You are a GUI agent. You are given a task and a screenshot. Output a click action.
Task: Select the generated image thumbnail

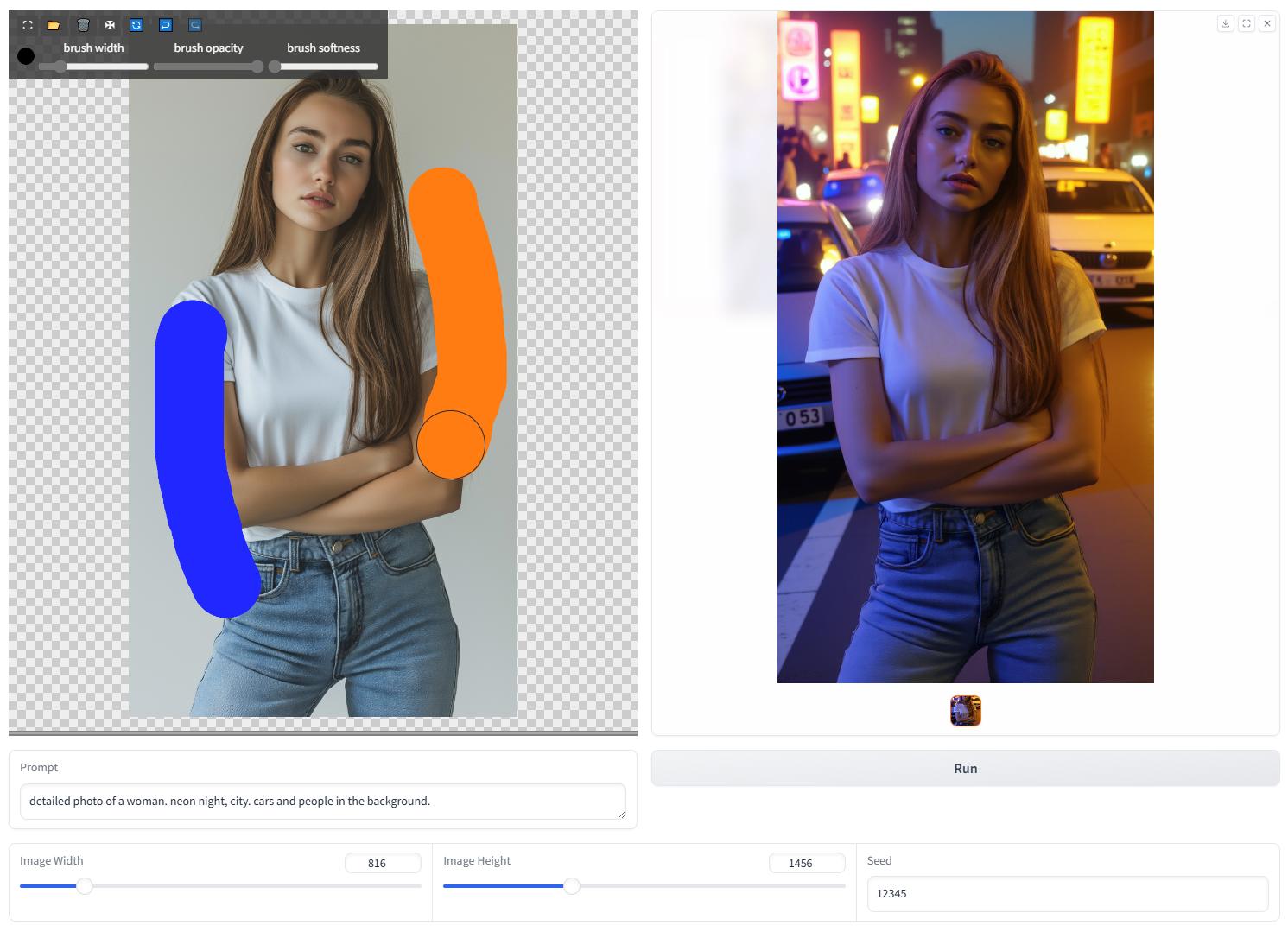[x=965, y=710]
